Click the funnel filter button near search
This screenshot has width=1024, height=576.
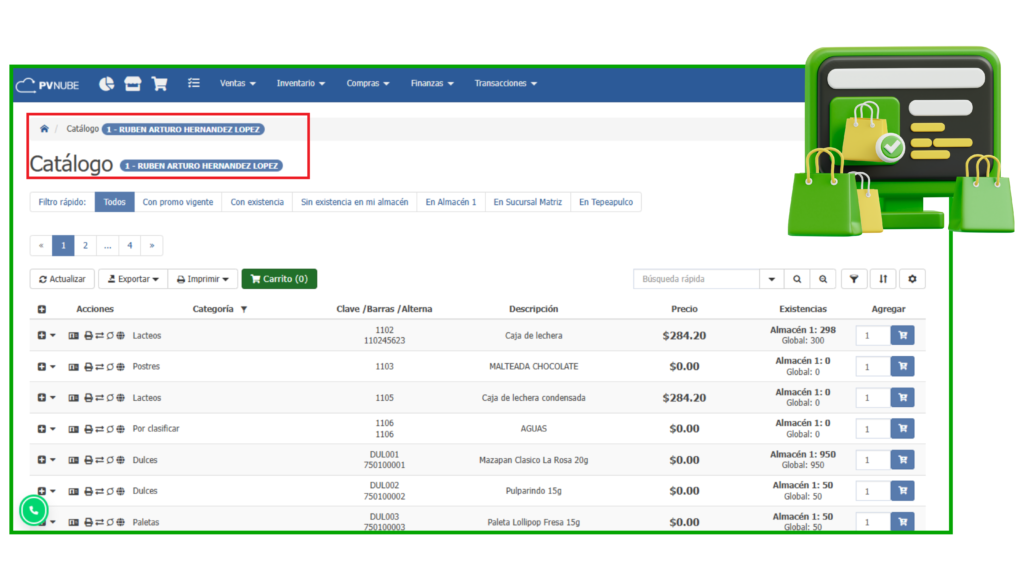tap(854, 279)
